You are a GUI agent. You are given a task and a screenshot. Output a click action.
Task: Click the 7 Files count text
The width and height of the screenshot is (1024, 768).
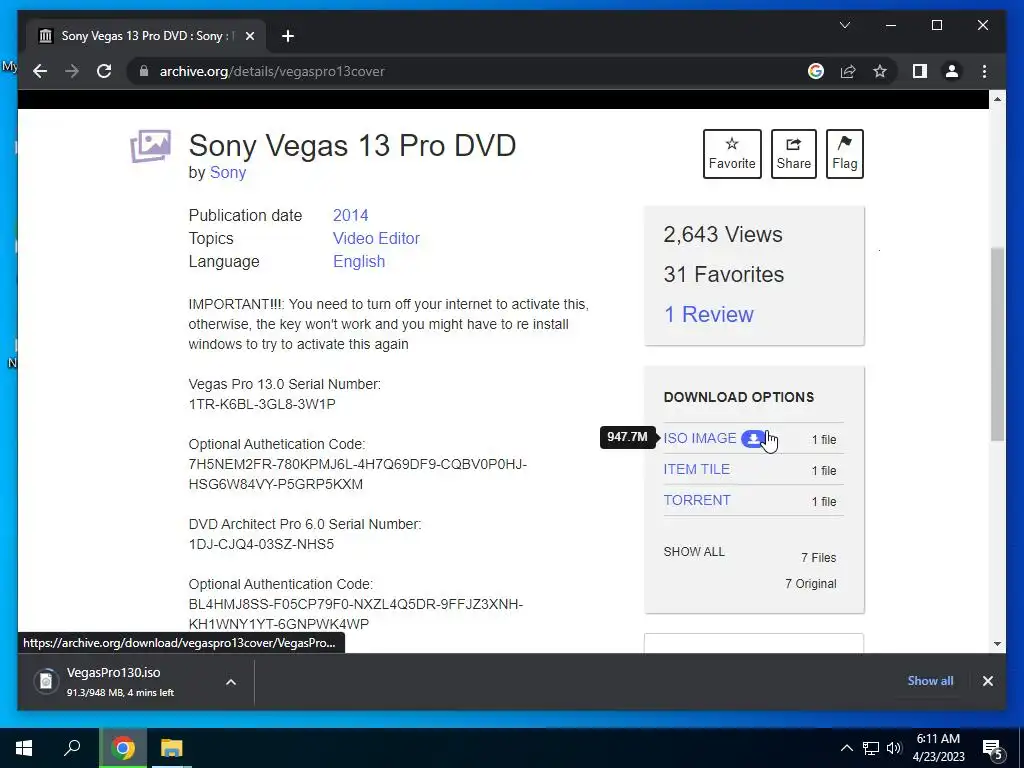point(818,558)
